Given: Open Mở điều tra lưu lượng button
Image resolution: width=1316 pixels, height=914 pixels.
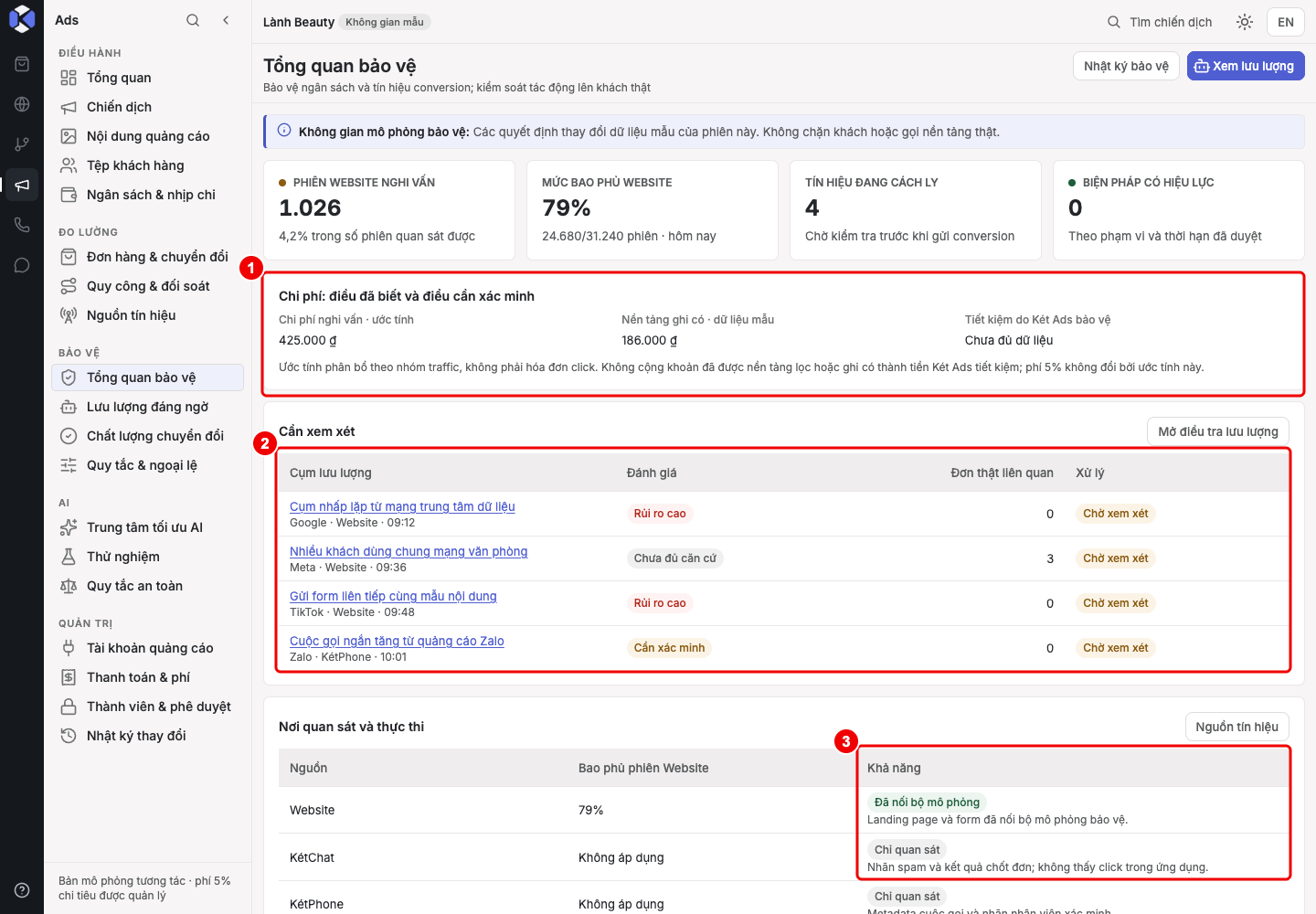Looking at the screenshot, I should pos(1218,431).
